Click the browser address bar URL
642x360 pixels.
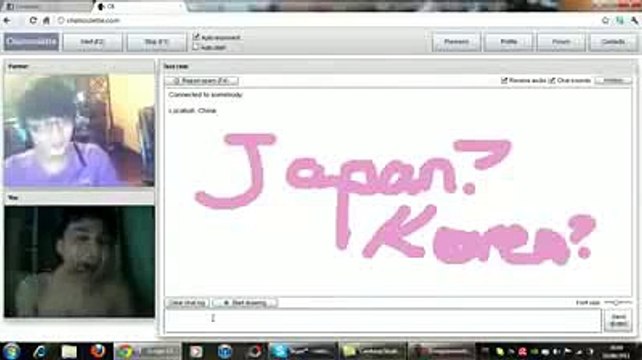[93, 20]
